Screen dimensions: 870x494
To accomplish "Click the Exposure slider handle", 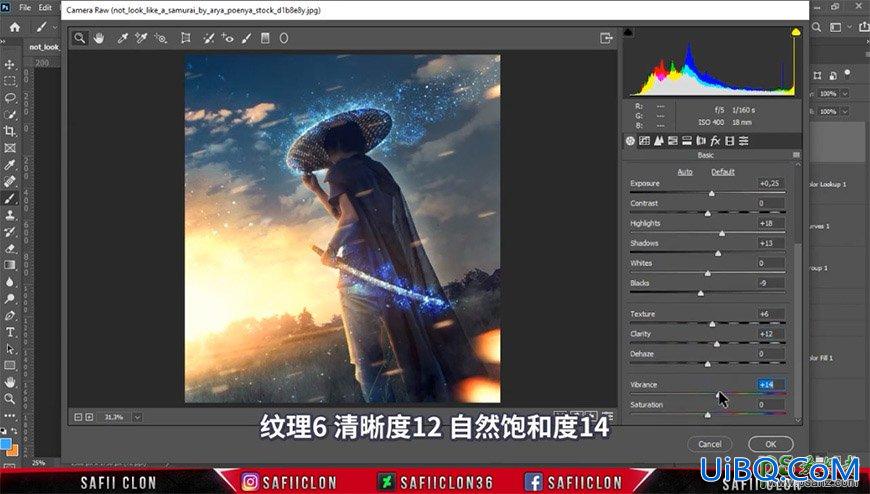I will pyautogui.click(x=712, y=194).
